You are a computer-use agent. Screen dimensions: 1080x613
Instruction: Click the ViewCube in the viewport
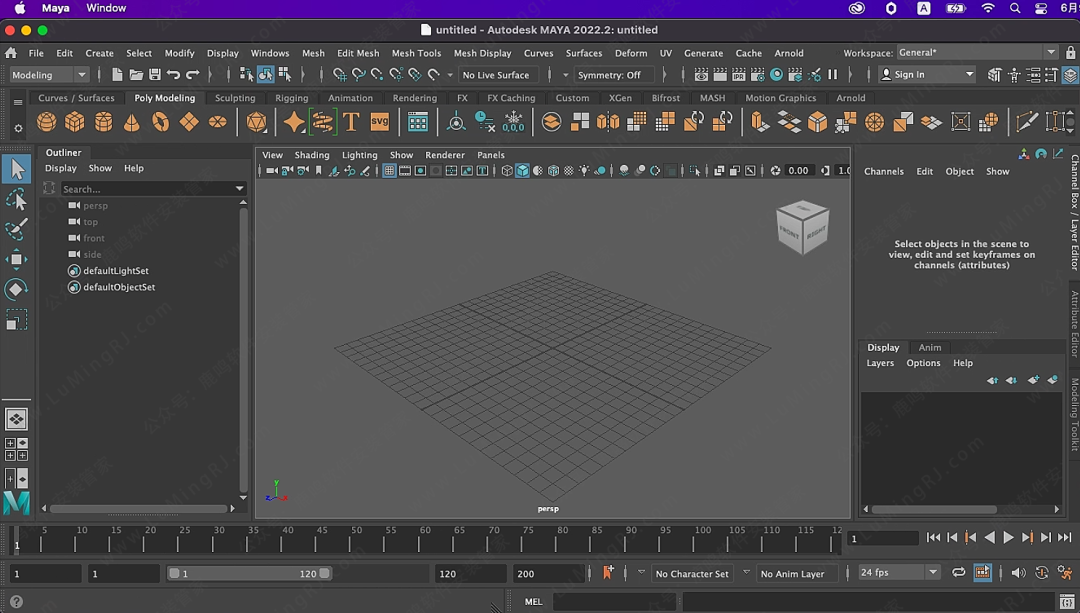tap(802, 227)
